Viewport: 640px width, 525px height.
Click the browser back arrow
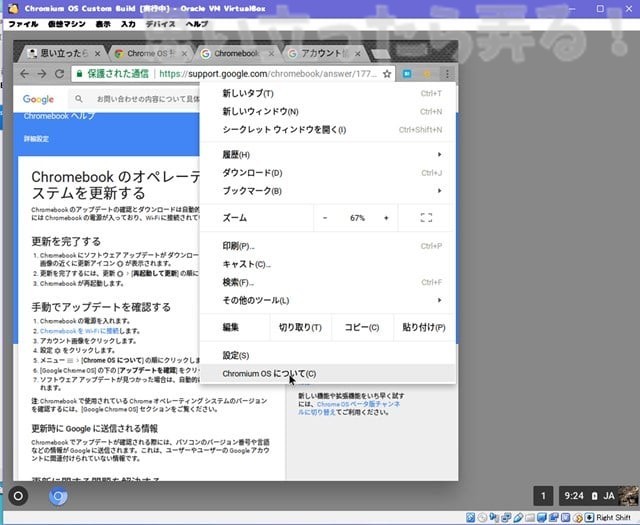click(24, 74)
